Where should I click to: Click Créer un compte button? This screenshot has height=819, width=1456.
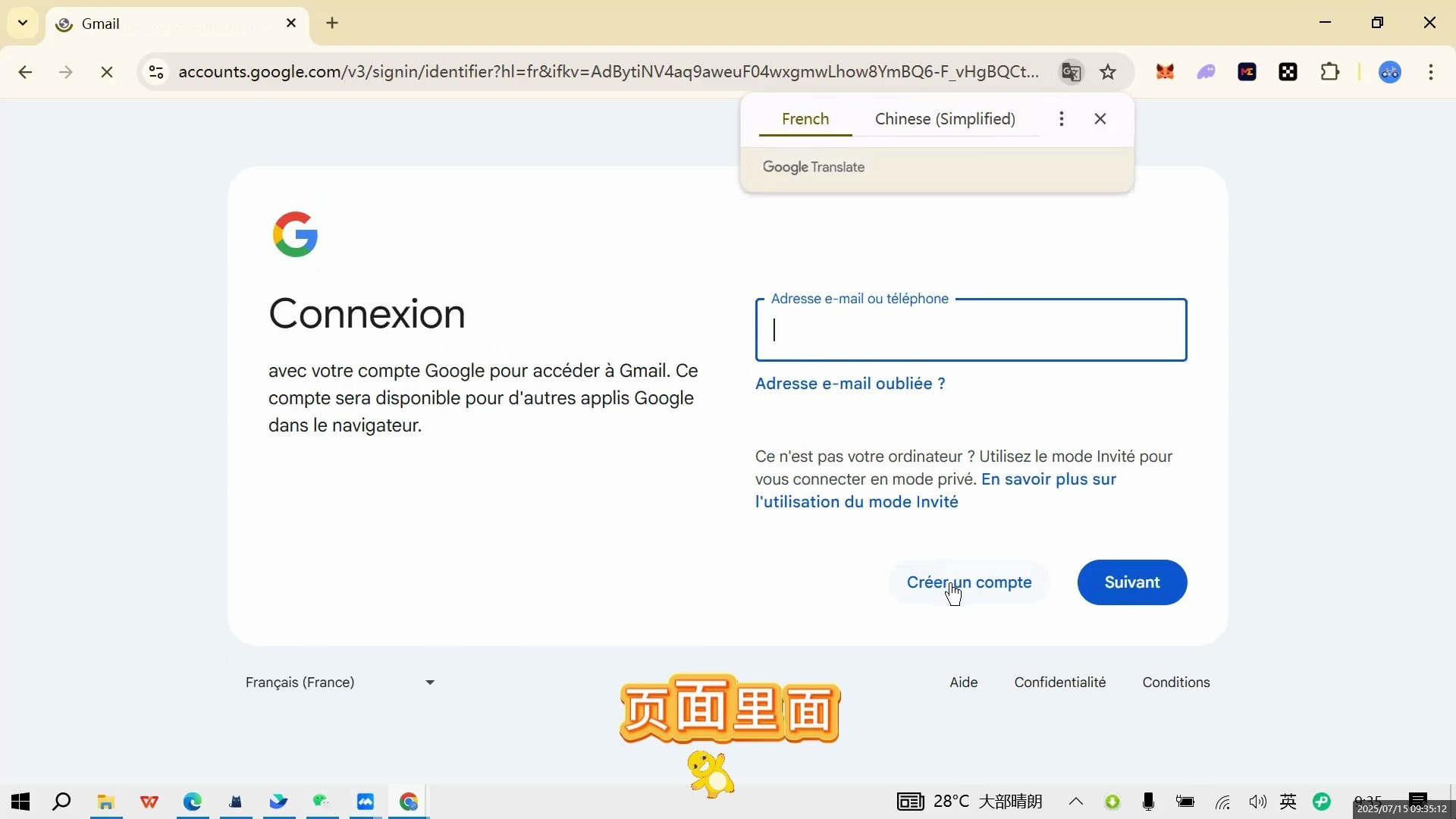click(968, 582)
